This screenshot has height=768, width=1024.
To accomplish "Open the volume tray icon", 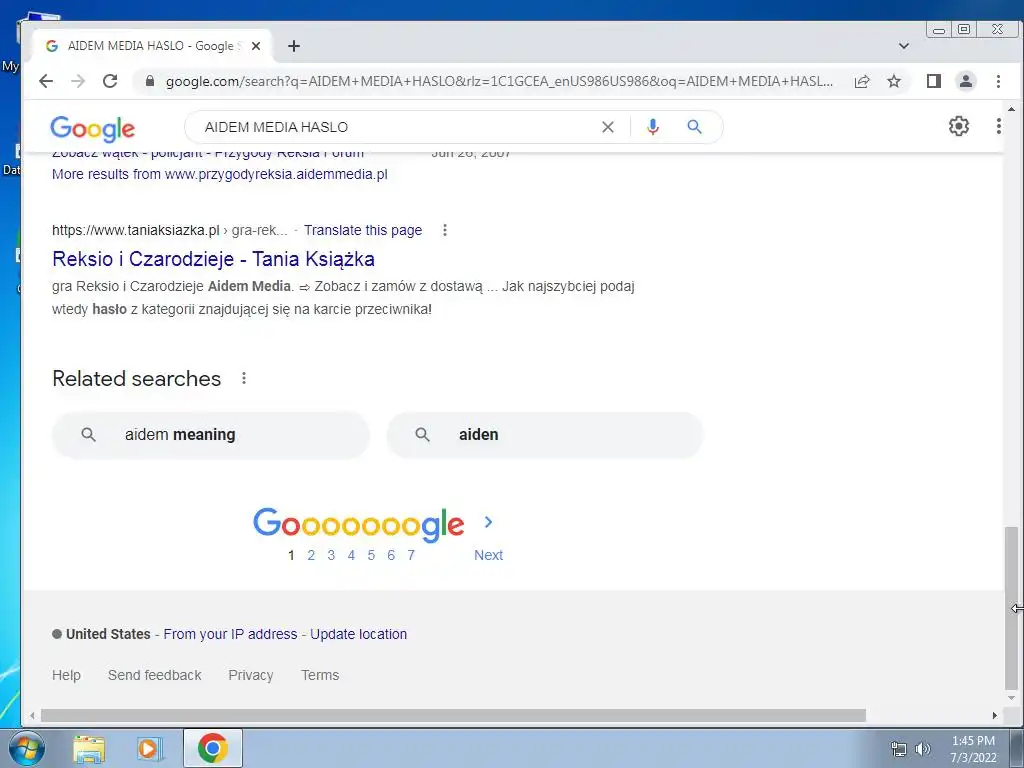I will [x=923, y=749].
